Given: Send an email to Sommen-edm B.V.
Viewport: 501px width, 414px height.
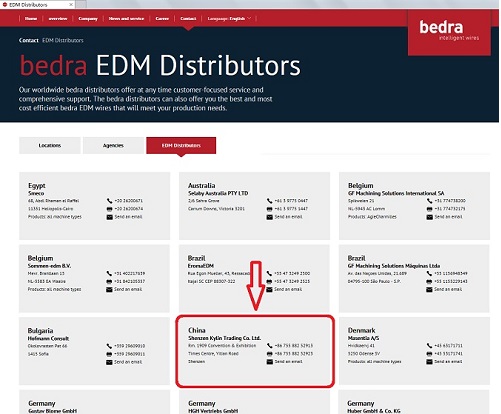Looking at the screenshot, I should coord(128,289).
